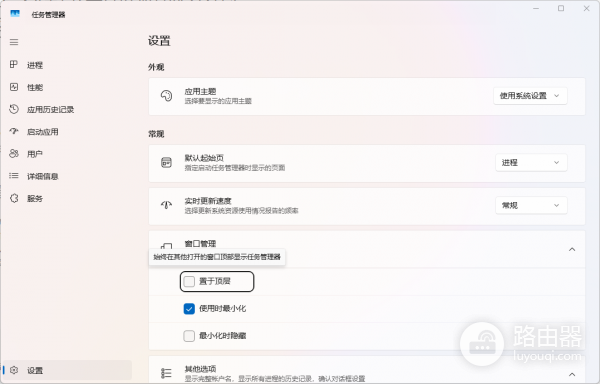Open the 使用系统设置 theme dropdown
Image resolution: width=600 pixels, height=384 pixels.
530,96
